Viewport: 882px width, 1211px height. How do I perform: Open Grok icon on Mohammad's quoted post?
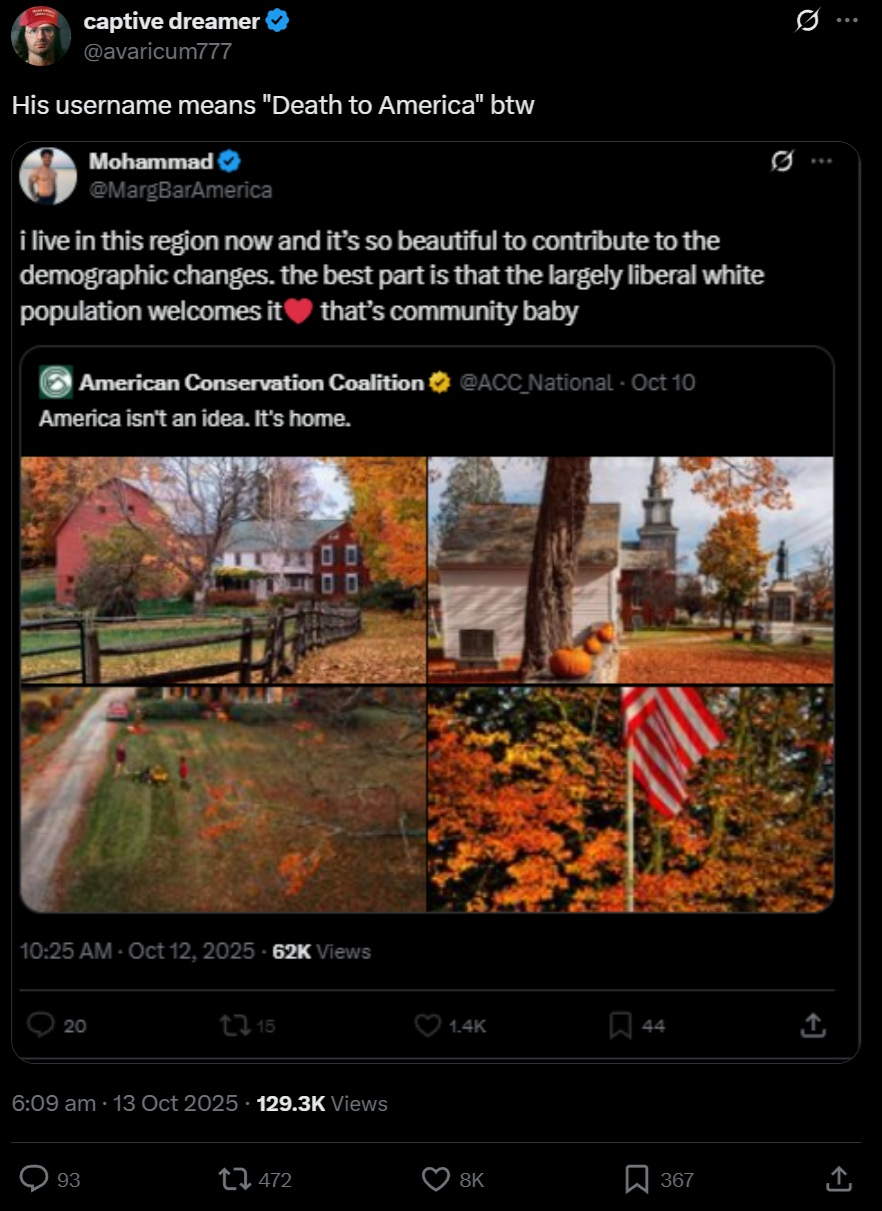click(x=782, y=161)
